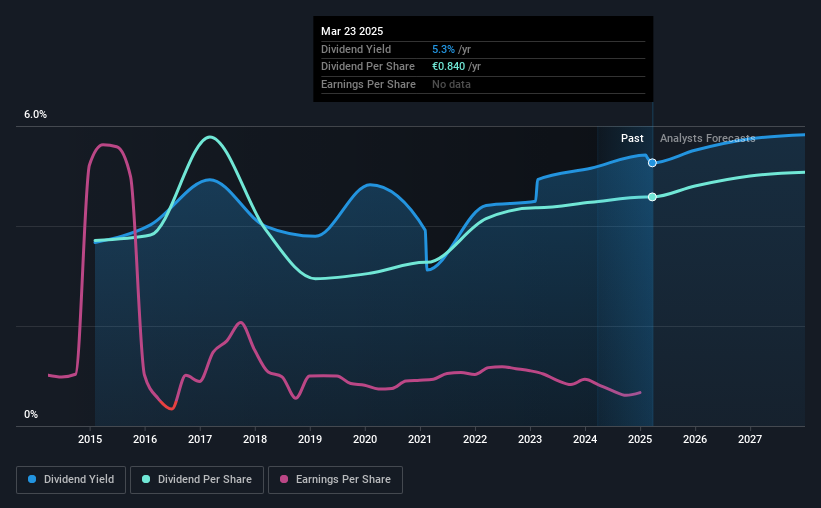
Task: Click the €0.840 Dividend Per Share tooltip value
Action: [x=448, y=67]
